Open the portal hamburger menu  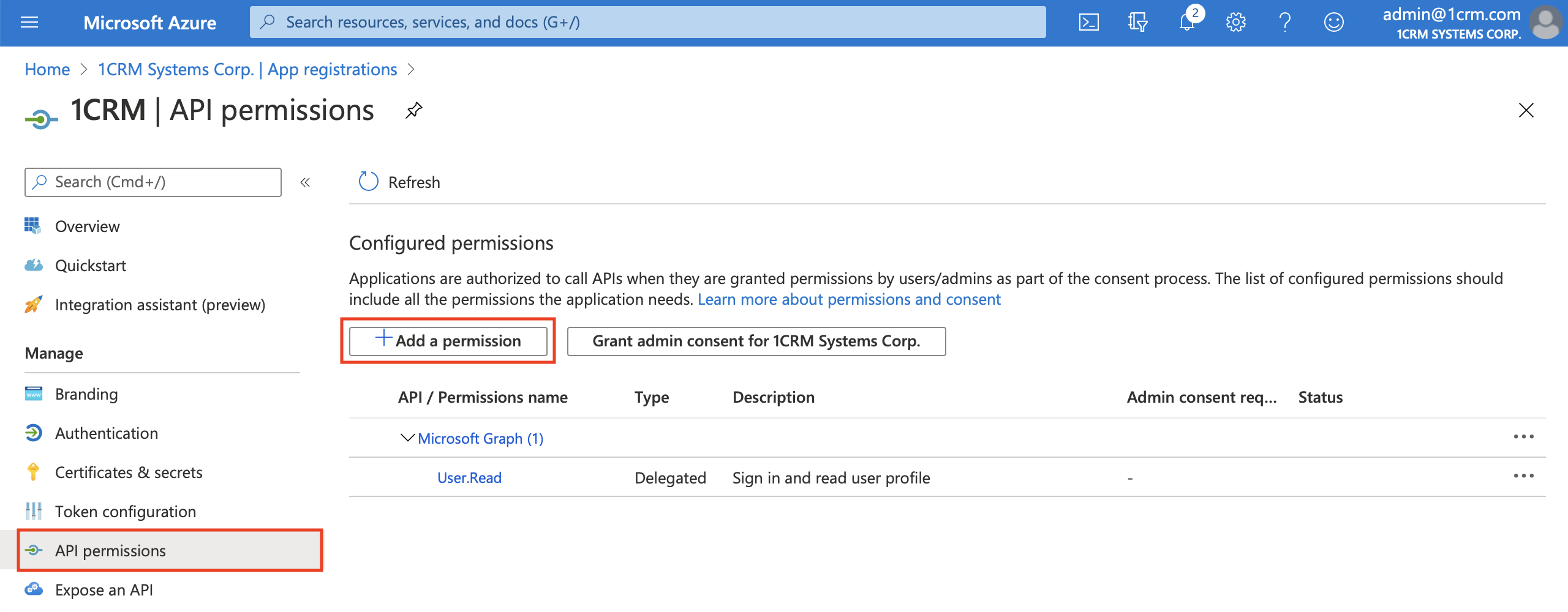29,23
